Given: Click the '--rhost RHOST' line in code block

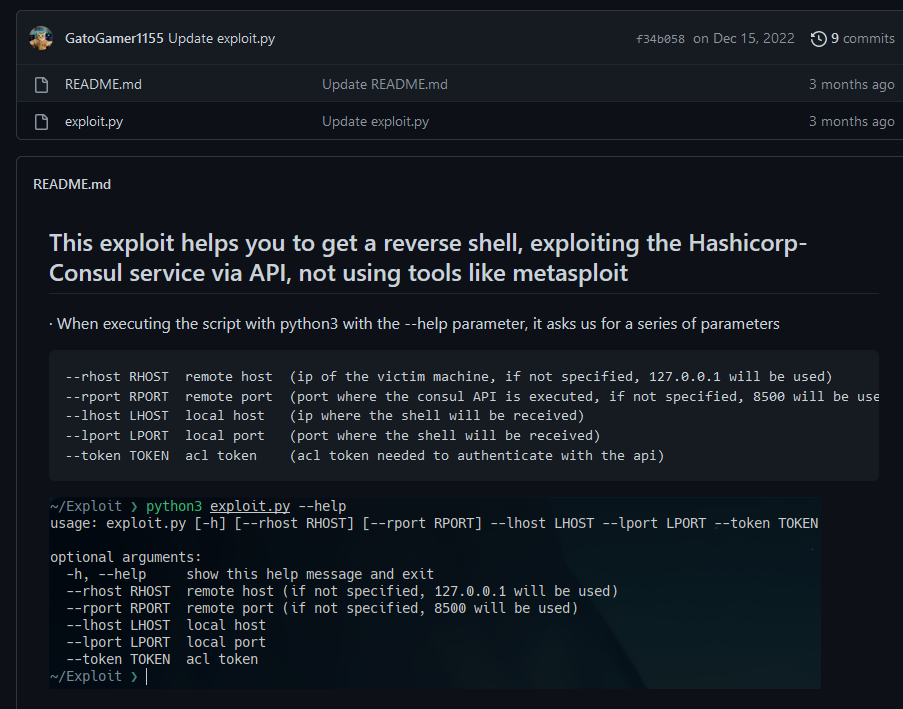Looking at the screenshot, I should [449, 377].
